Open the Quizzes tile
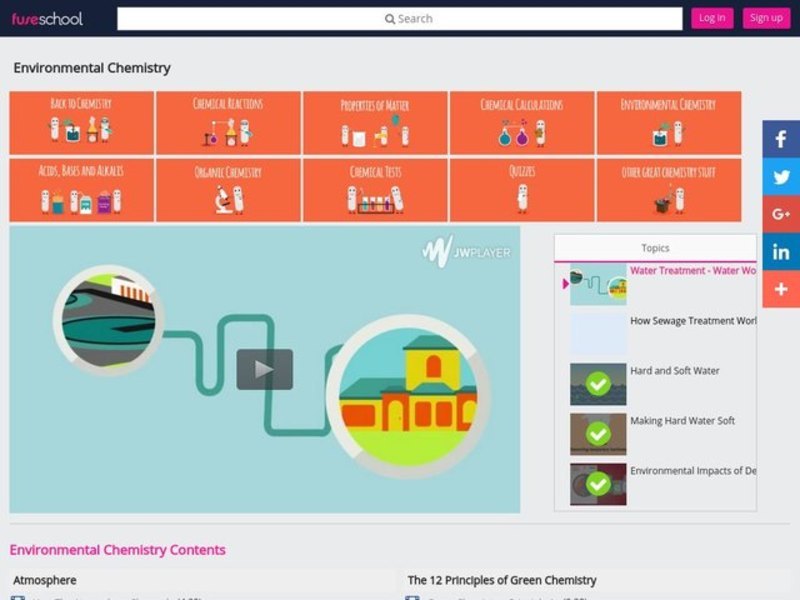Viewport: 800px width, 600px height. coord(521,190)
